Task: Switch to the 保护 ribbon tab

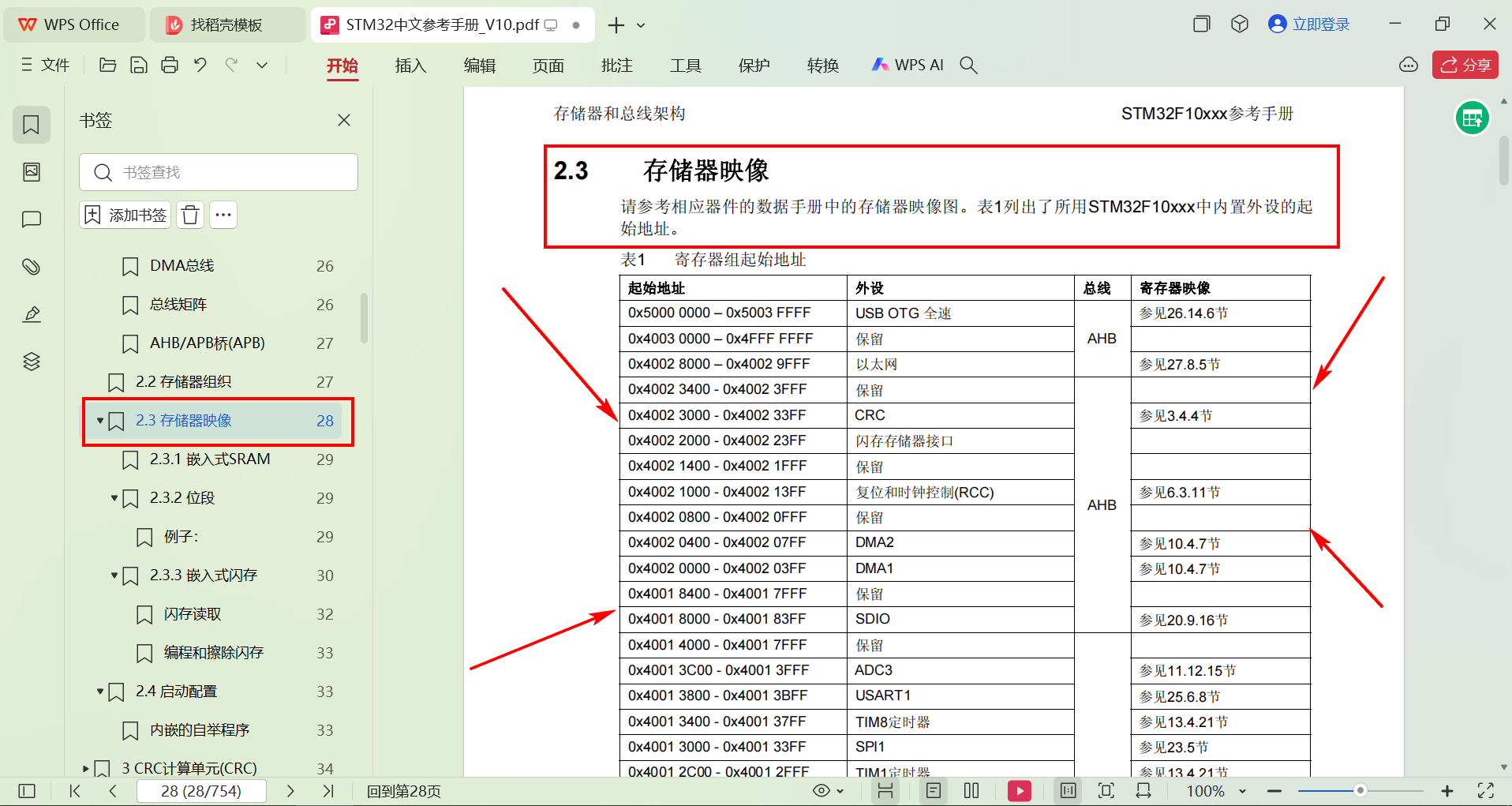Action: pyautogui.click(x=754, y=66)
